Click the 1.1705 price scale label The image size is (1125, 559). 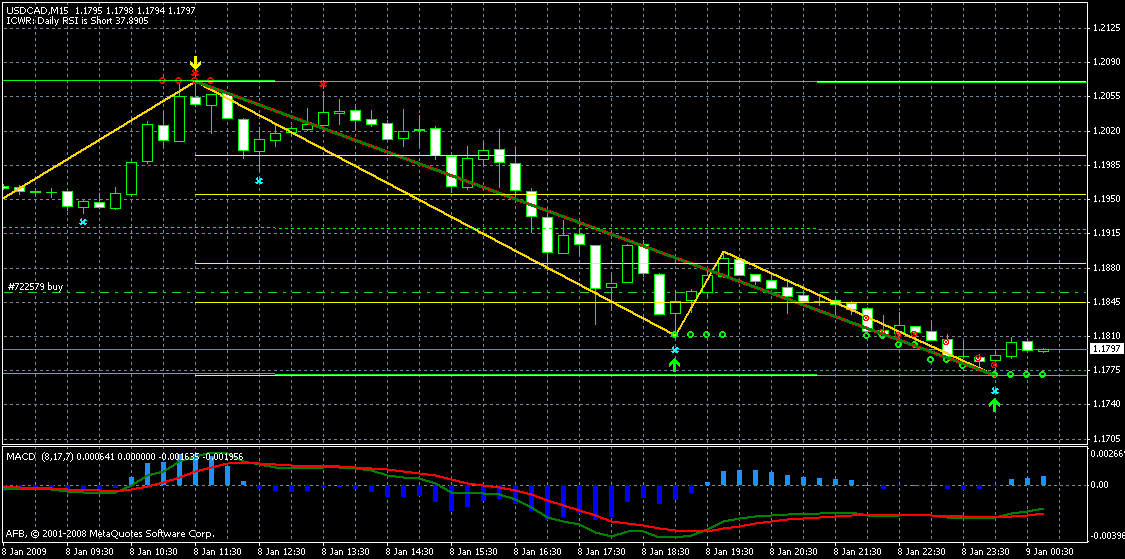tap(1104, 439)
